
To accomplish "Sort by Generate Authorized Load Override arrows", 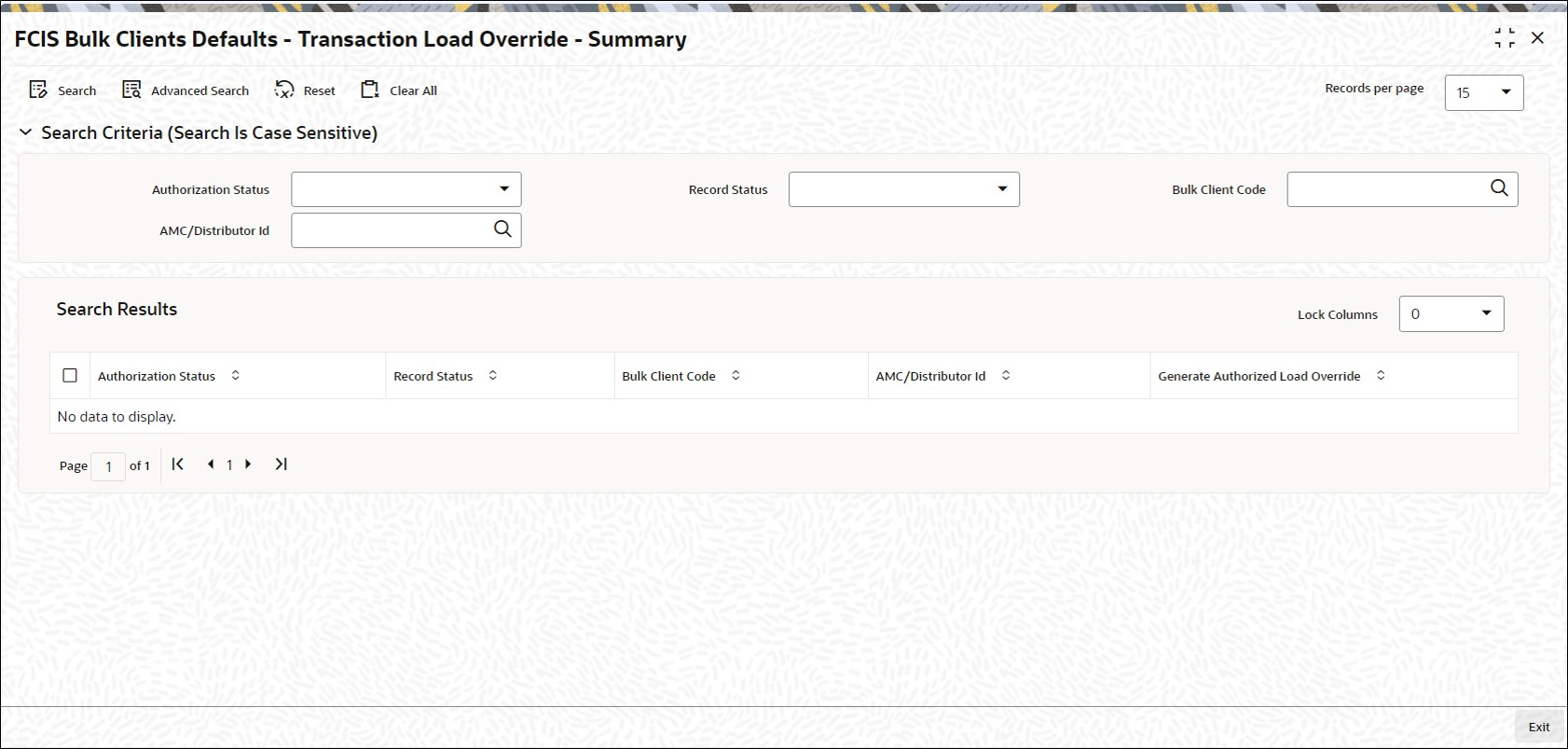I will tap(1381, 375).
